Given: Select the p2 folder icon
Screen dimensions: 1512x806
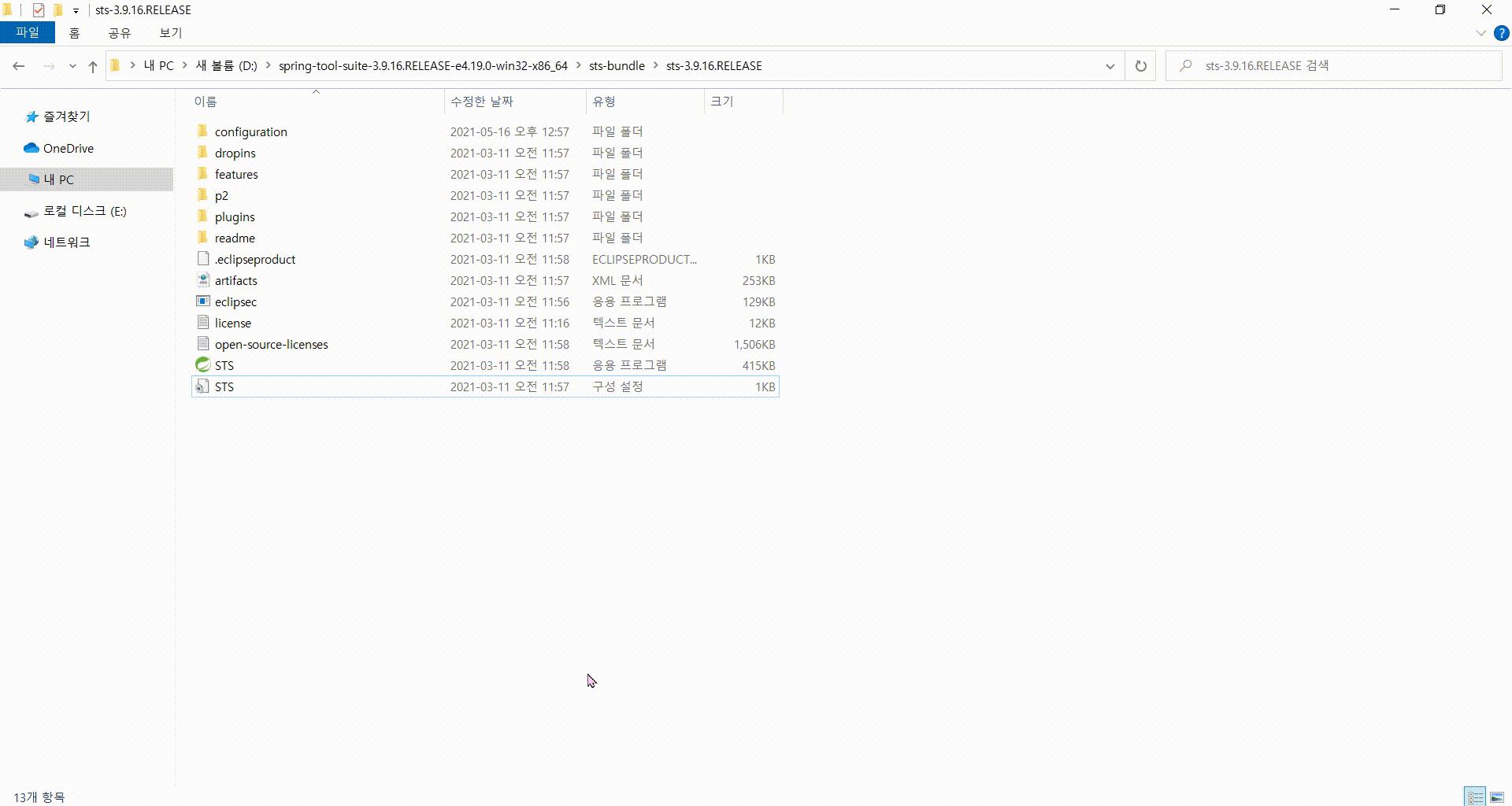Looking at the screenshot, I should click(x=202, y=195).
